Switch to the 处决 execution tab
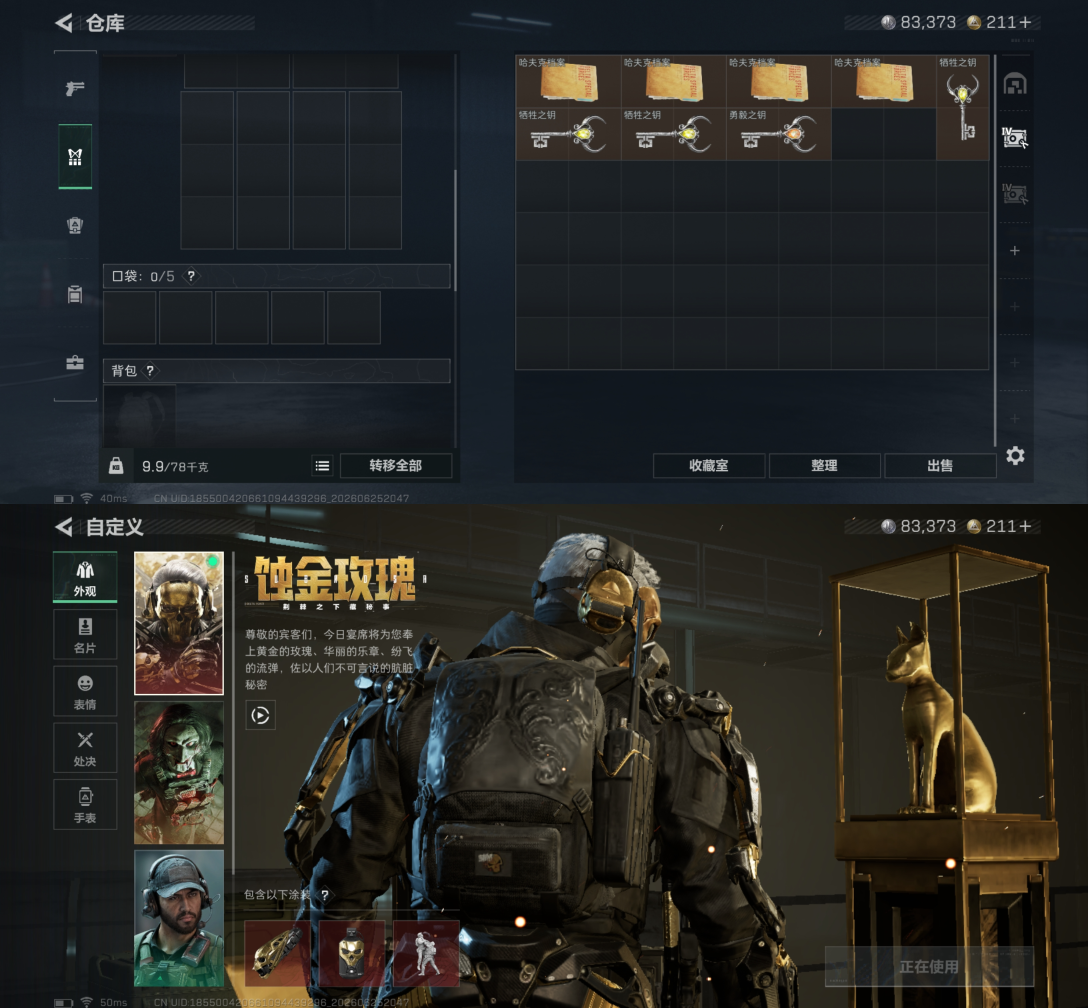Screen dimensions: 1088x1008 (85, 748)
